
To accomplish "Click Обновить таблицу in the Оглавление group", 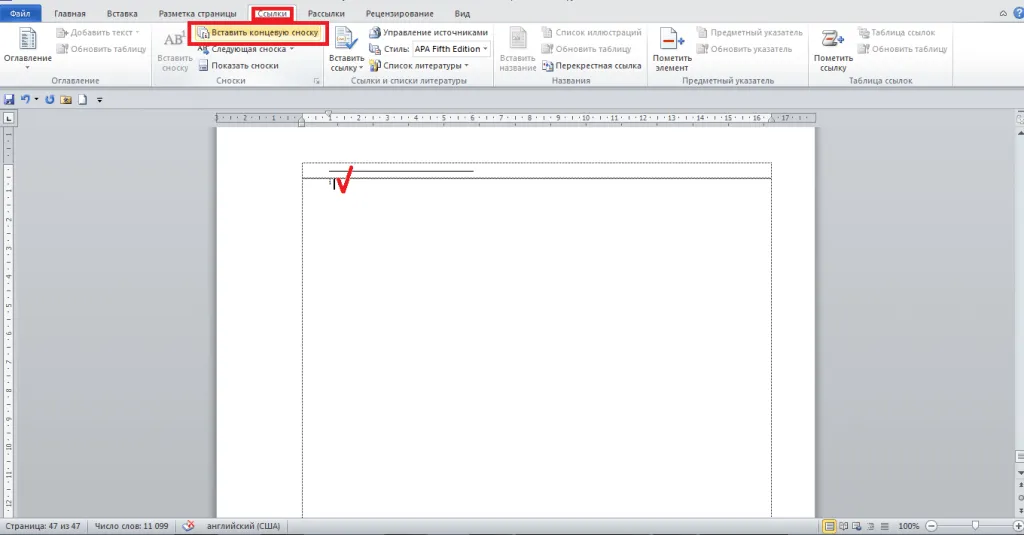I will pos(101,49).
